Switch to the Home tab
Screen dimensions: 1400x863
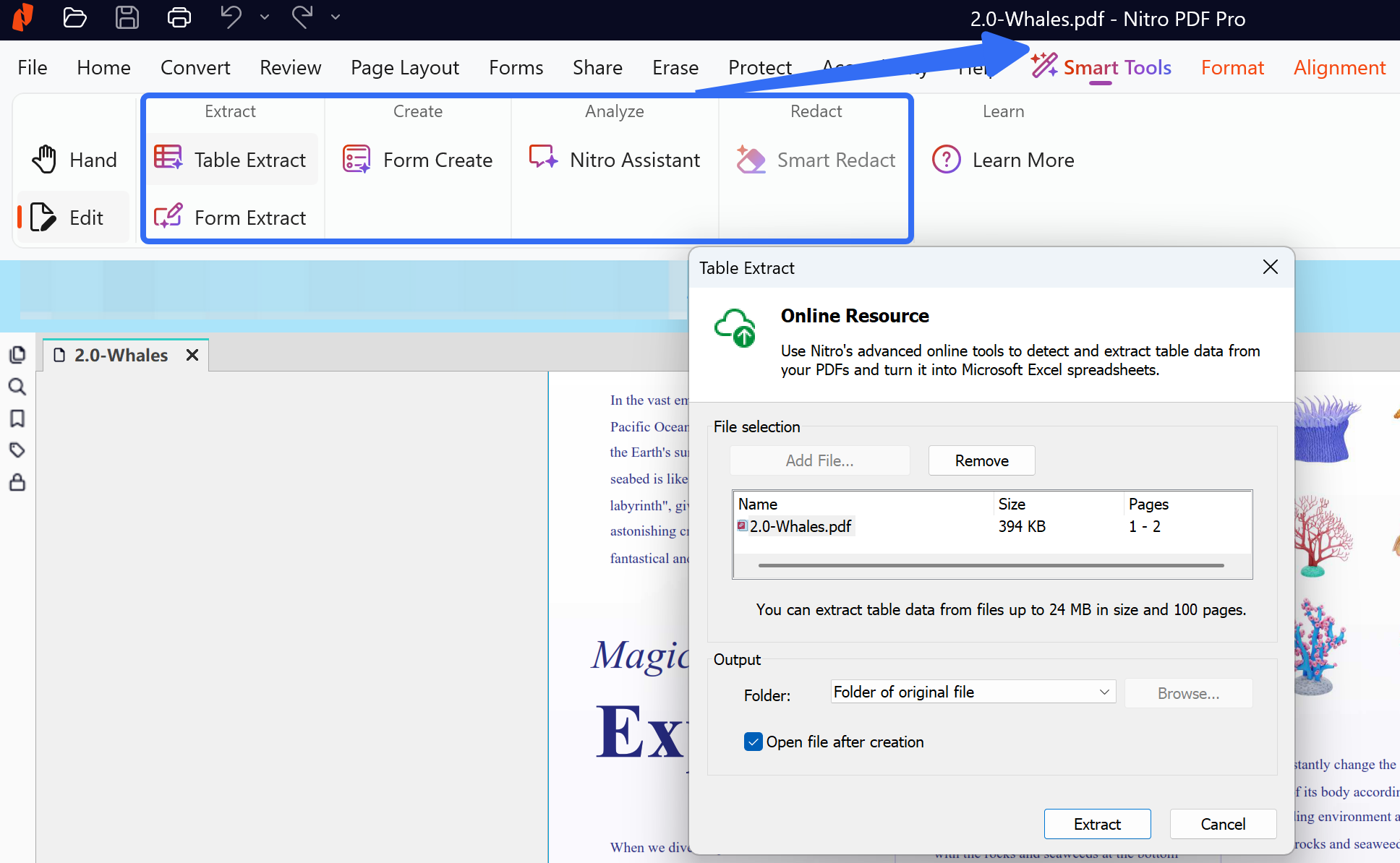pyautogui.click(x=103, y=67)
